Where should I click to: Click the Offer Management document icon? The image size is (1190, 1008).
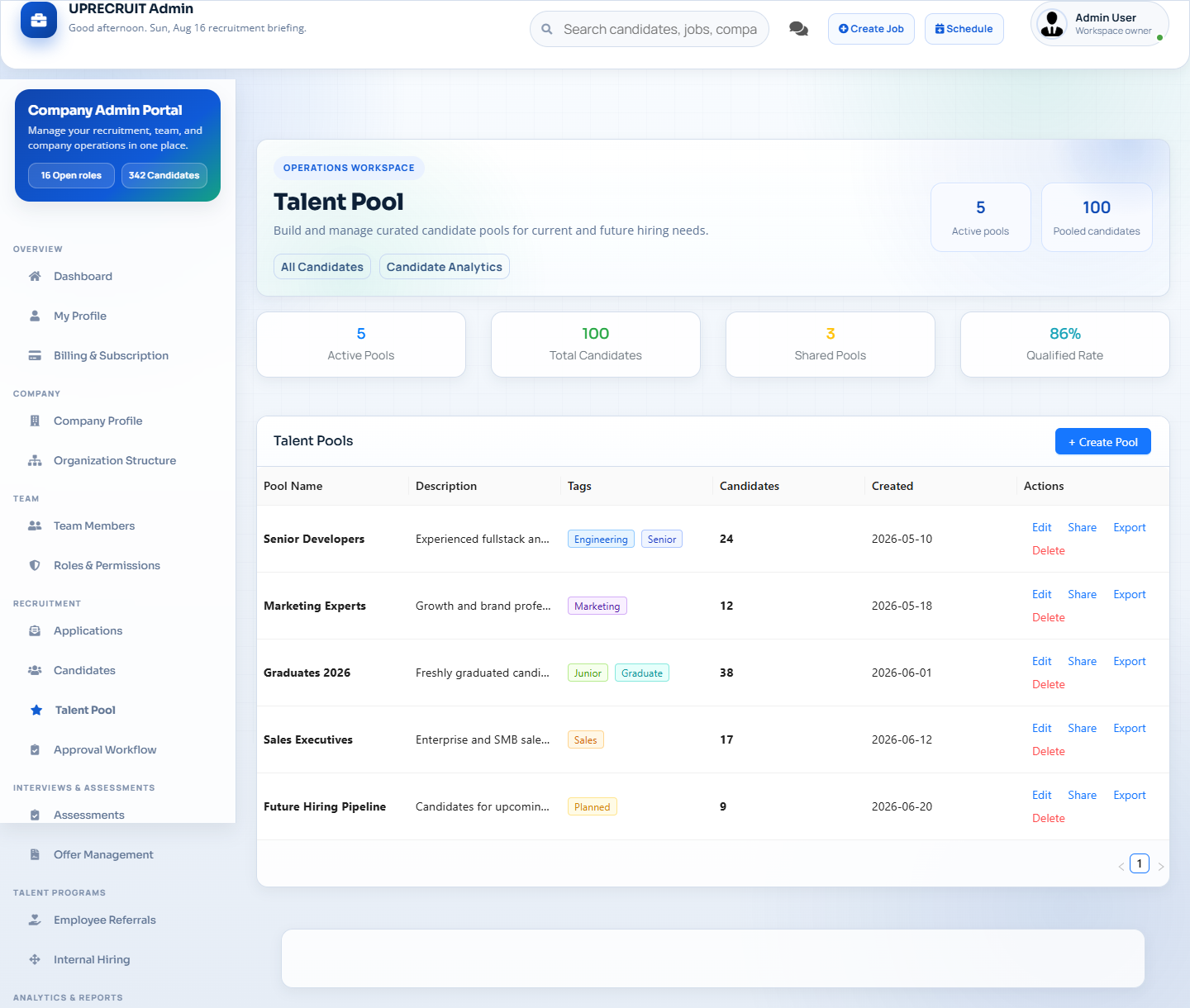point(35,854)
